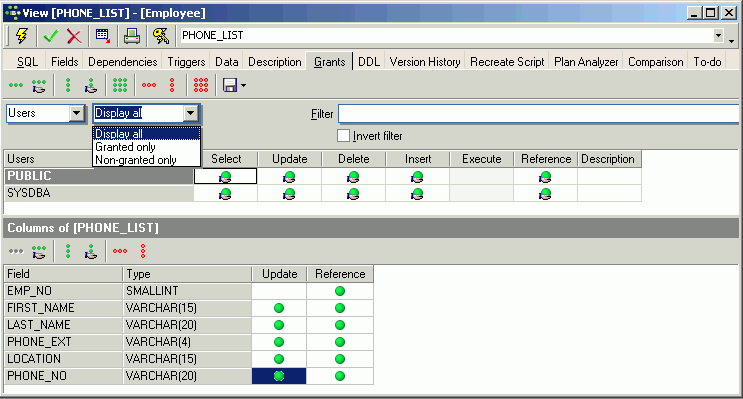Open the DDL tab
The image size is (743, 399).
click(x=369, y=62)
